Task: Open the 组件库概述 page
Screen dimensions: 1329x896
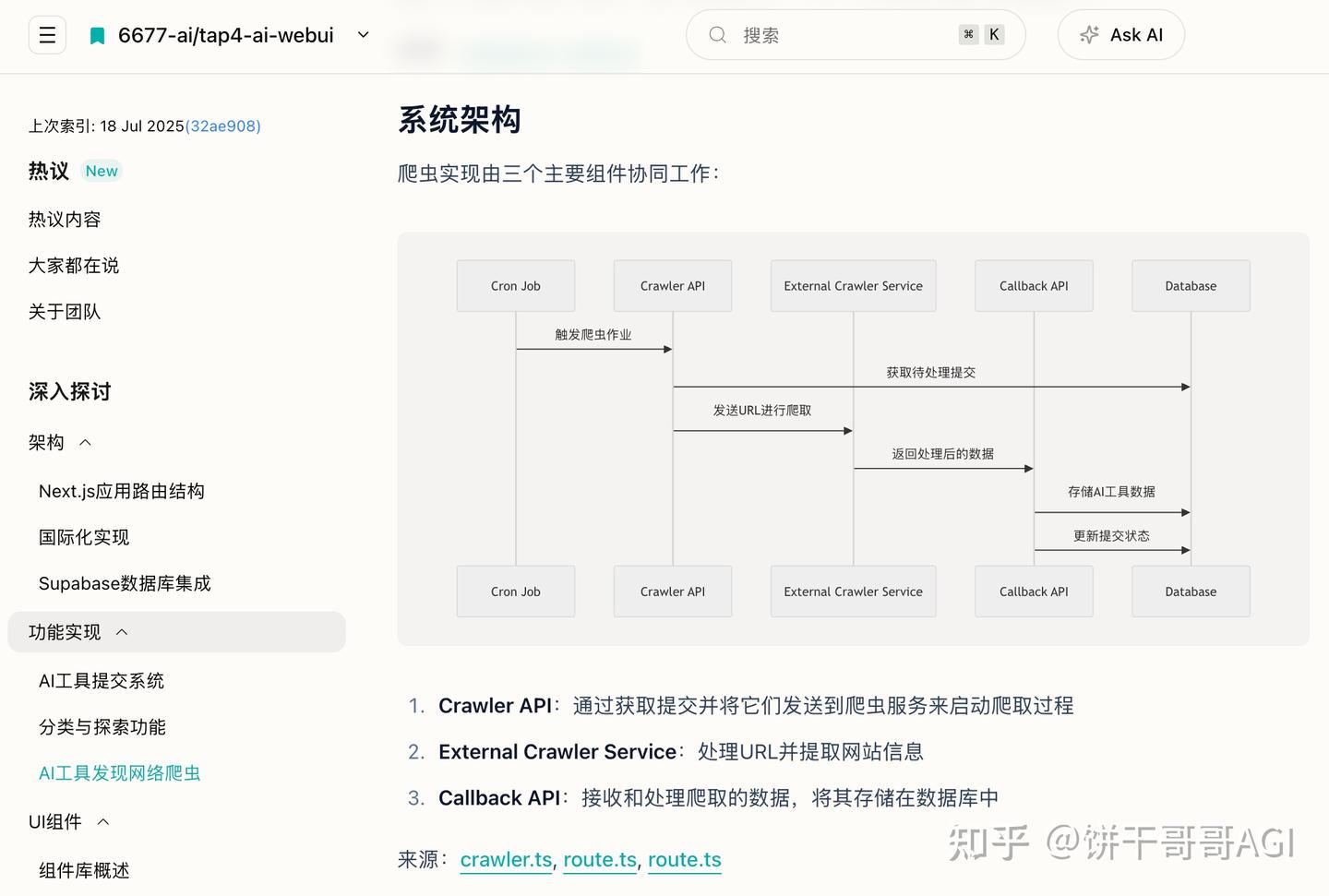Action: point(84,870)
